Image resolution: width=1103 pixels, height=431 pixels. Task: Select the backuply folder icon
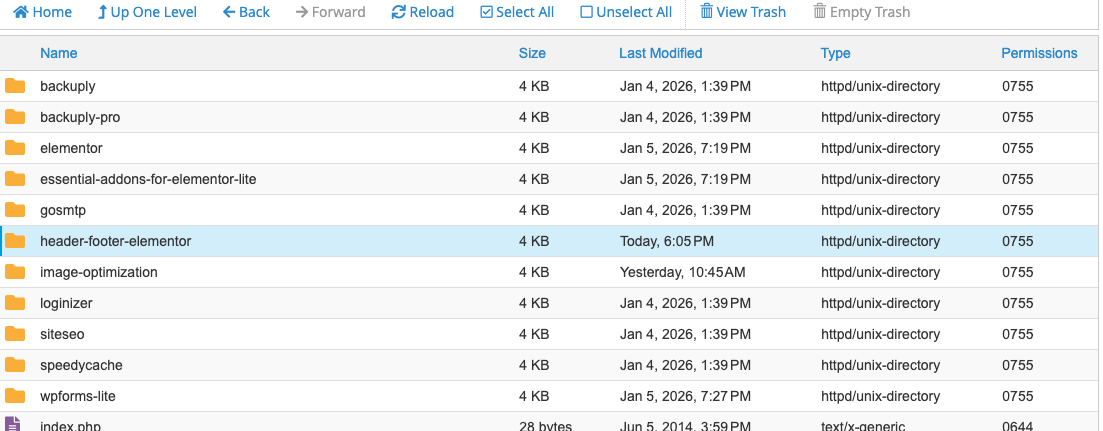[15, 86]
